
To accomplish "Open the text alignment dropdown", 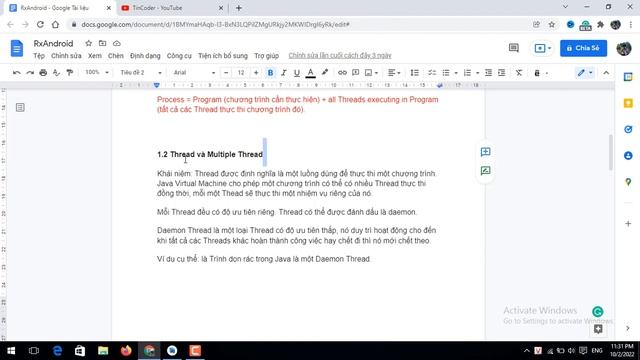I will tap(394, 73).
